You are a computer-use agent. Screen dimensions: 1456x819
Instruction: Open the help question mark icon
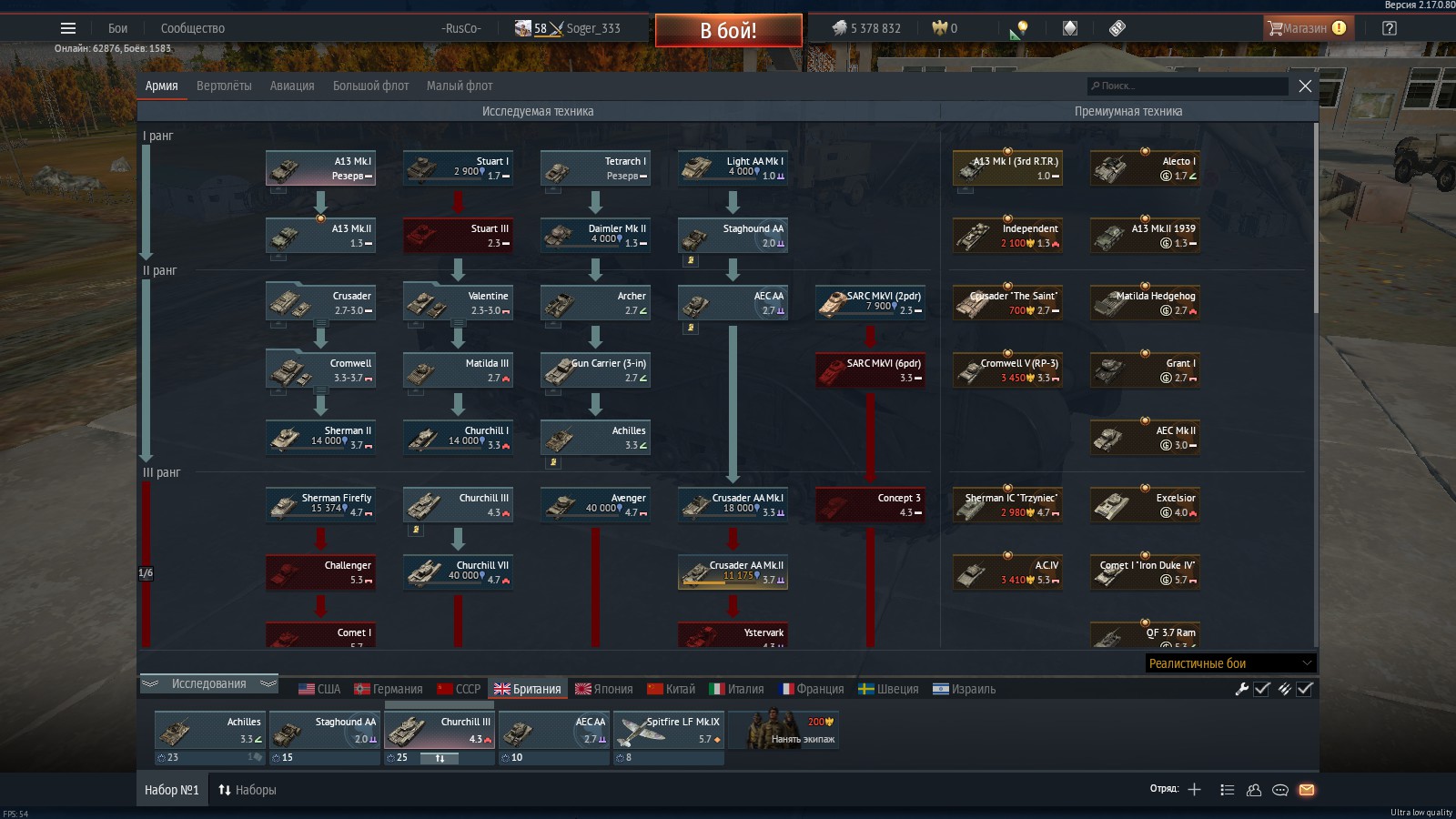coord(1389,28)
